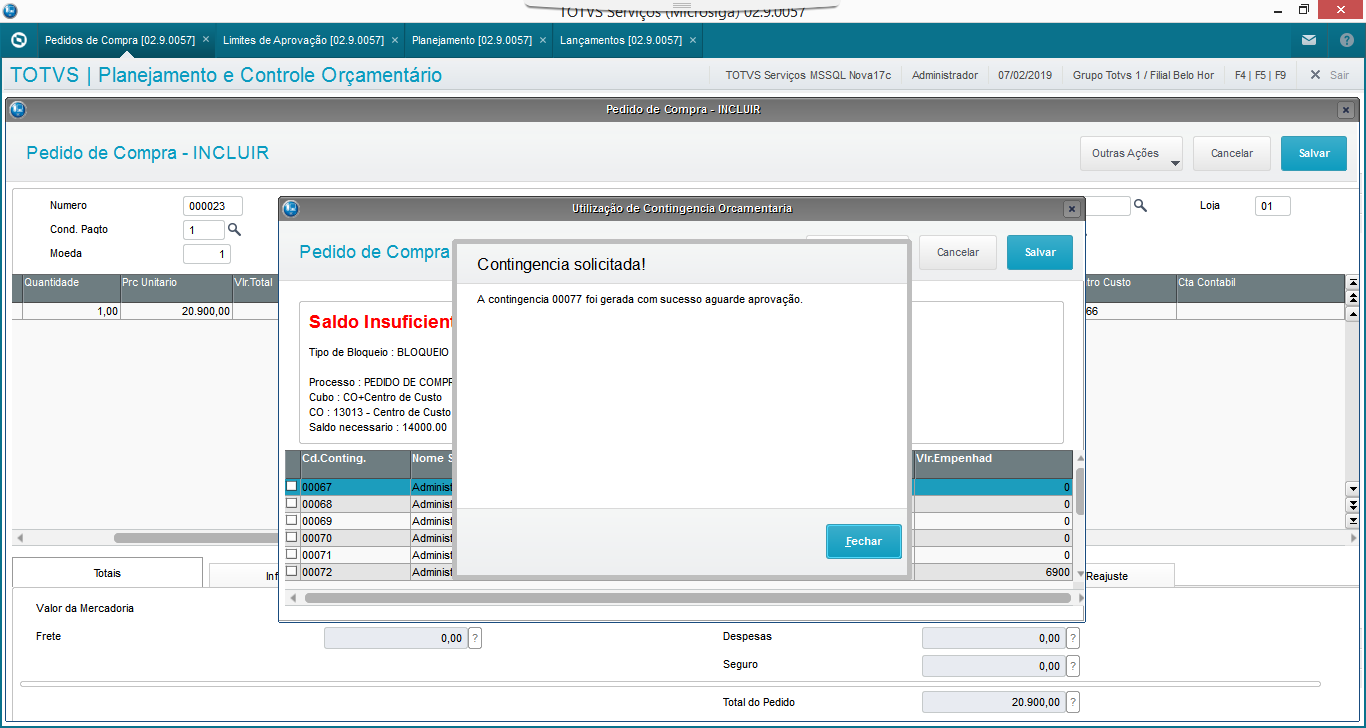Expand the Outras Ações dropdown
The image size is (1366, 728).
1131,154
